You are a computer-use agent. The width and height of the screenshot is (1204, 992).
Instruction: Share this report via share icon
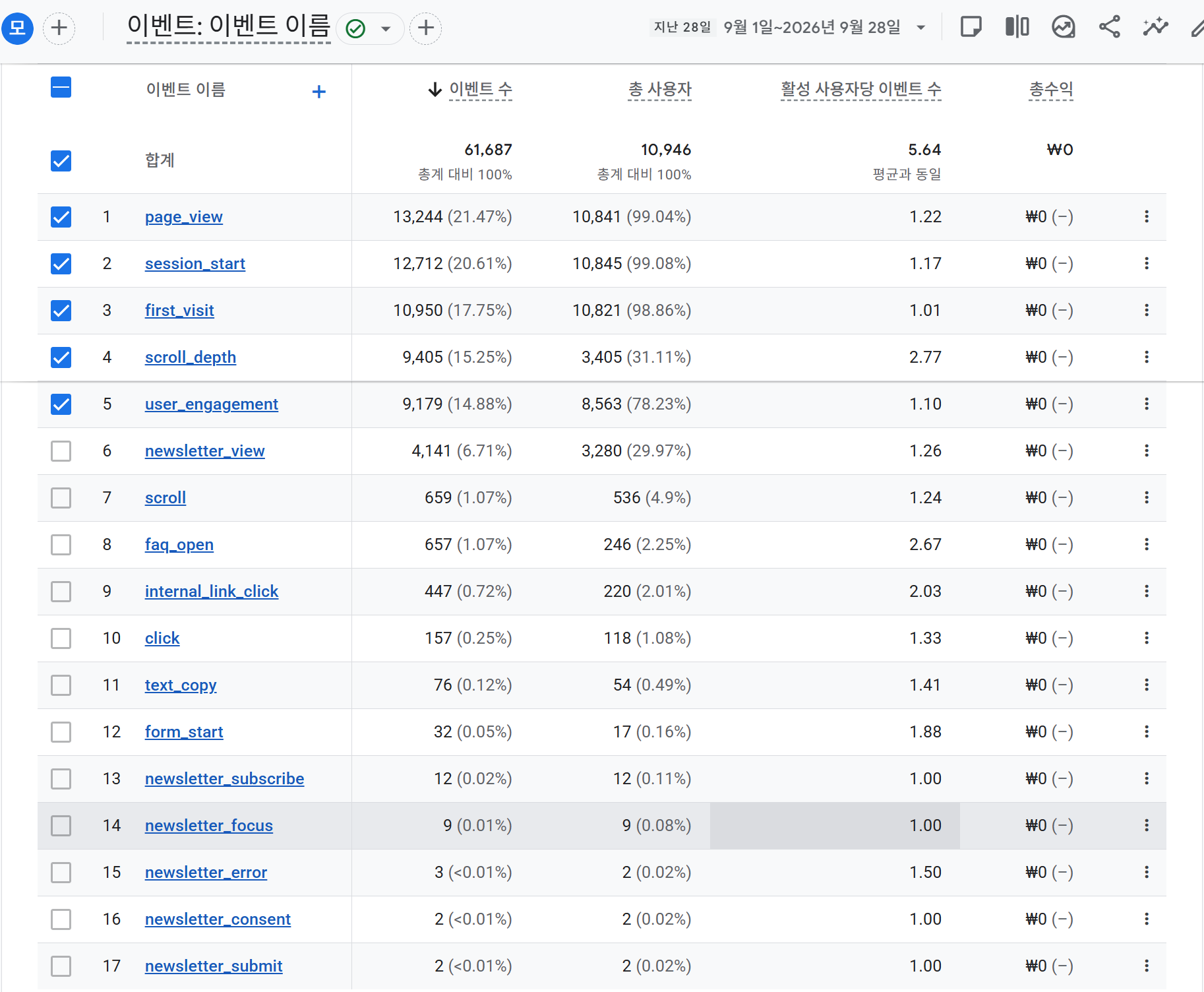click(x=1109, y=27)
